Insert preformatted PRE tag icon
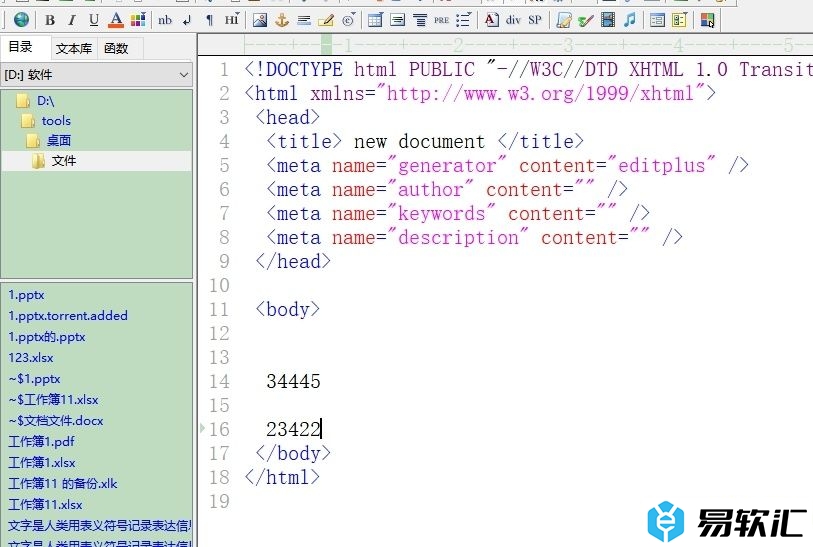 click(441, 20)
